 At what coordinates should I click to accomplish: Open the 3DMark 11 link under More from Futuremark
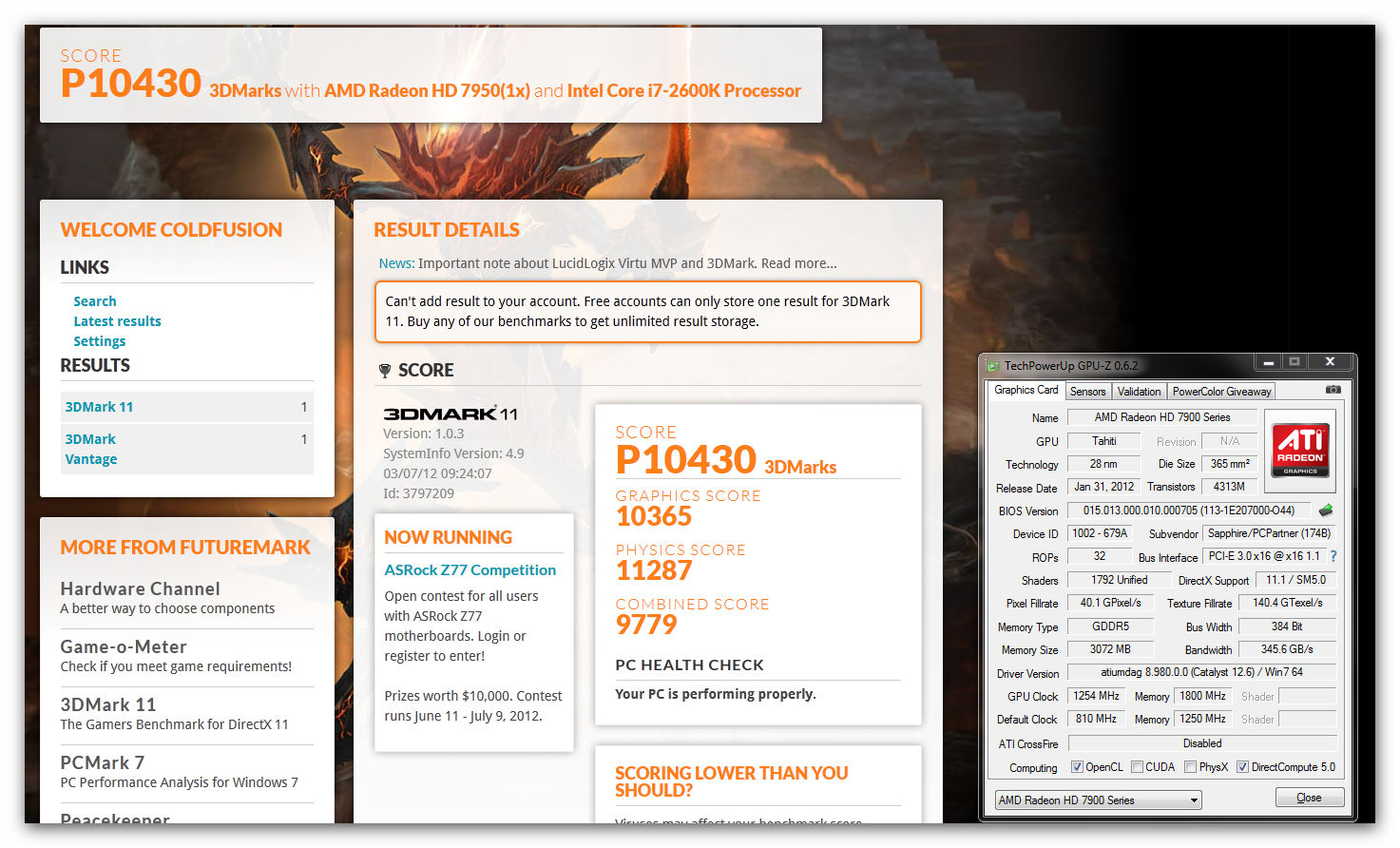coord(107,704)
